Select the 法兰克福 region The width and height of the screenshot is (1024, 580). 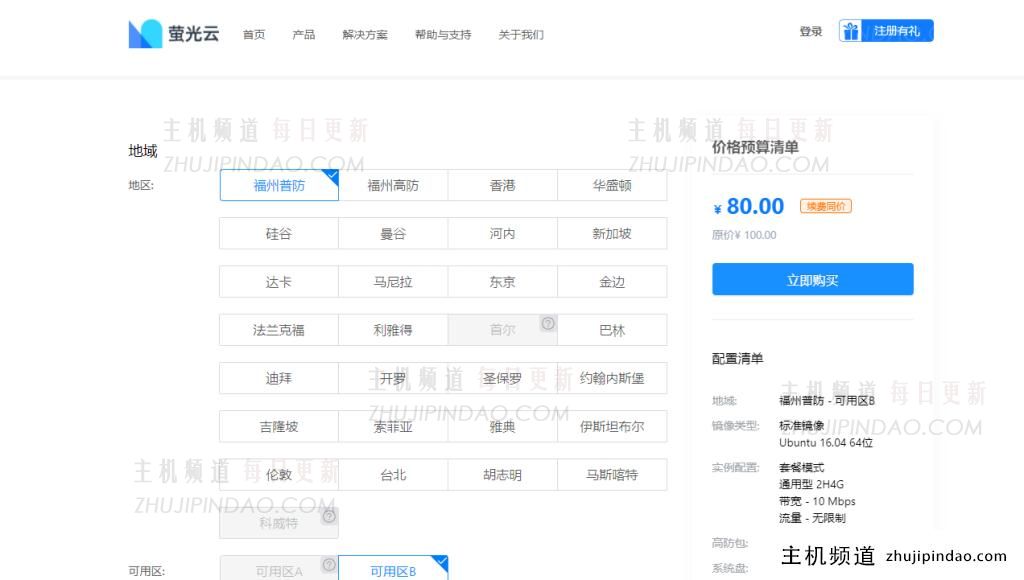[x=279, y=330]
